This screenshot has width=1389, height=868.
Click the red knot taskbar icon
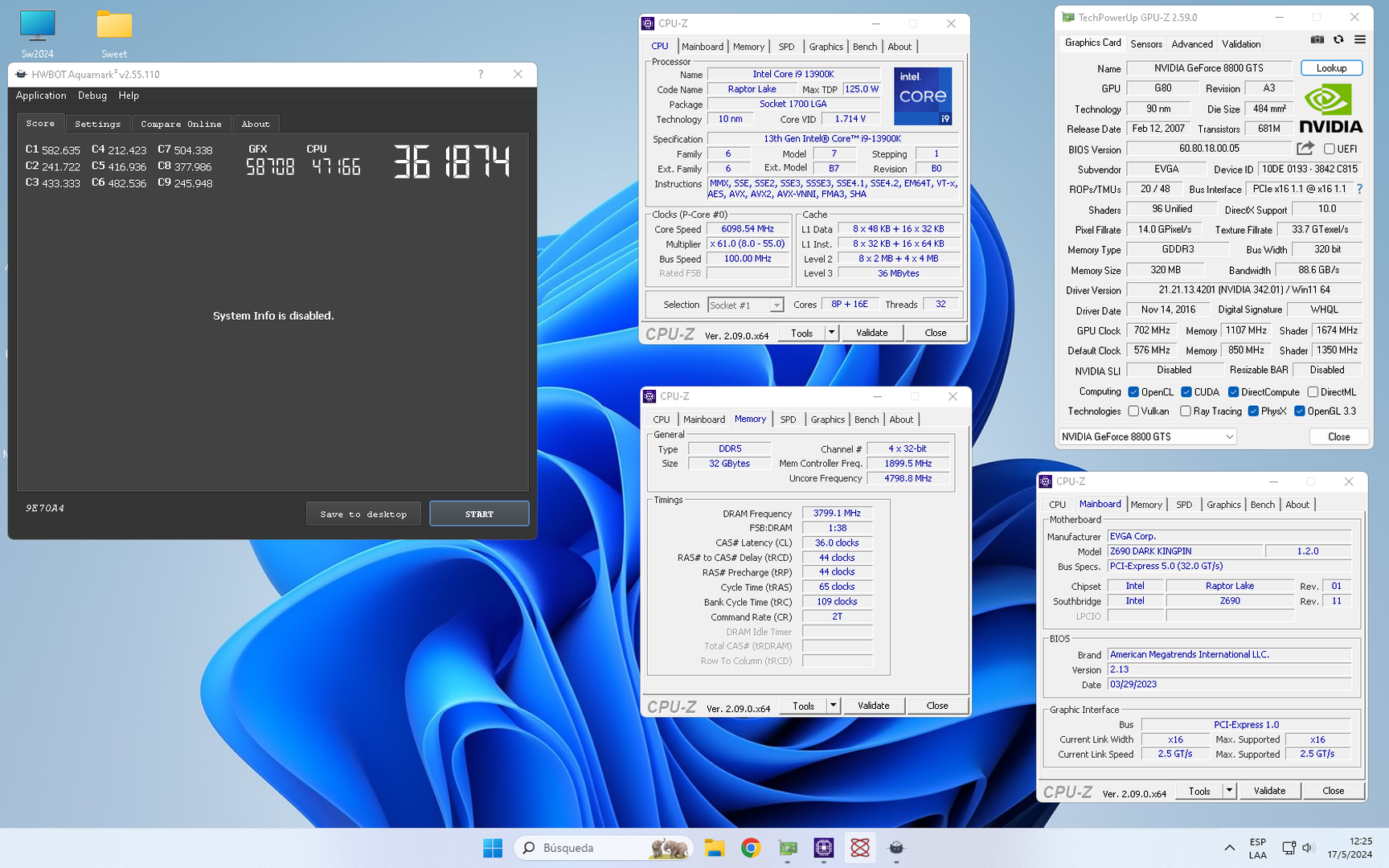(x=860, y=848)
